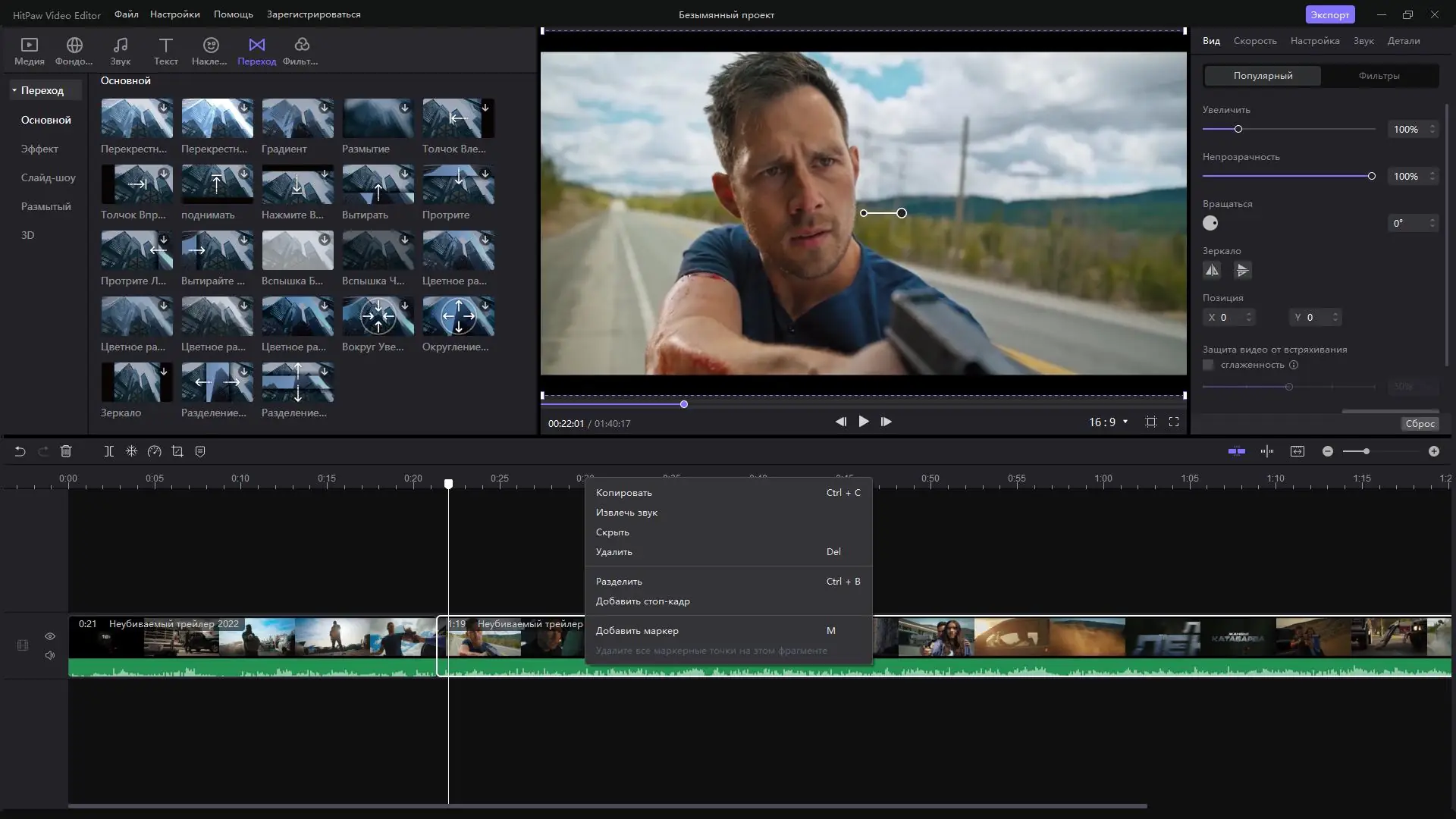
Task: Open the 16:9 aspect ratio dropdown
Action: tap(1108, 422)
